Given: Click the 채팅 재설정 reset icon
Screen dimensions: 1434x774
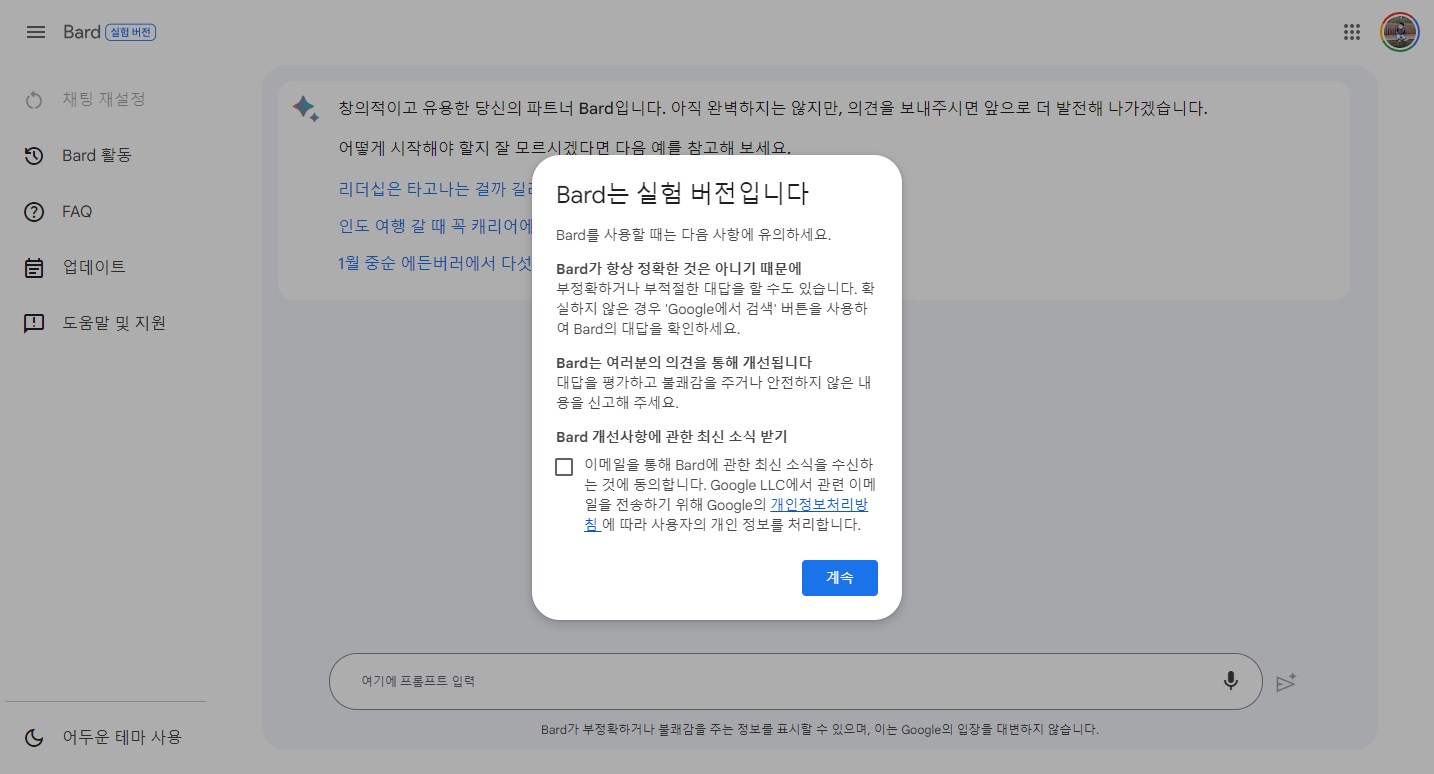Looking at the screenshot, I should coord(35,99).
